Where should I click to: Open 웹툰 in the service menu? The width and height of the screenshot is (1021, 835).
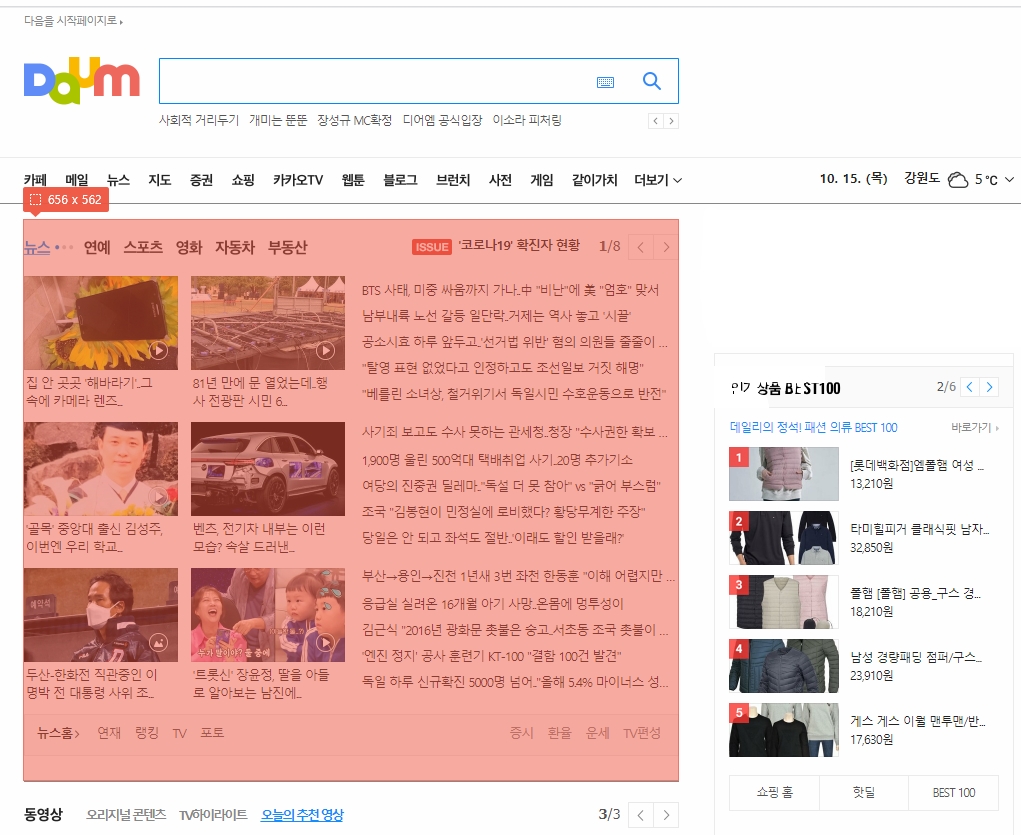(x=353, y=180)
